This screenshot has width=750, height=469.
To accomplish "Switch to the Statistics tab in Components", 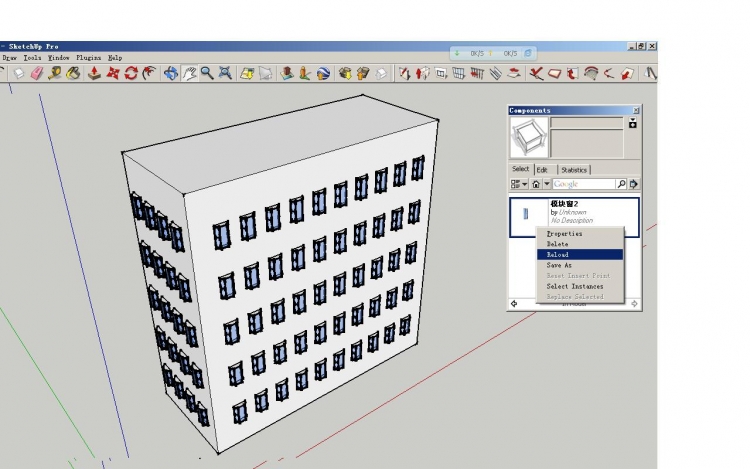I will pyautogui.click(x=574, y=170).
